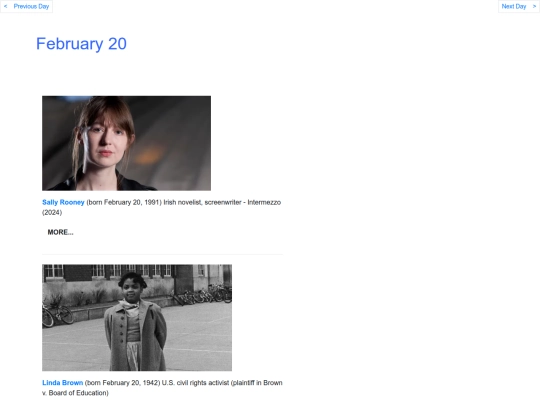Open the Linda Brown link
540x405 pixels.
tap(62, 383)
